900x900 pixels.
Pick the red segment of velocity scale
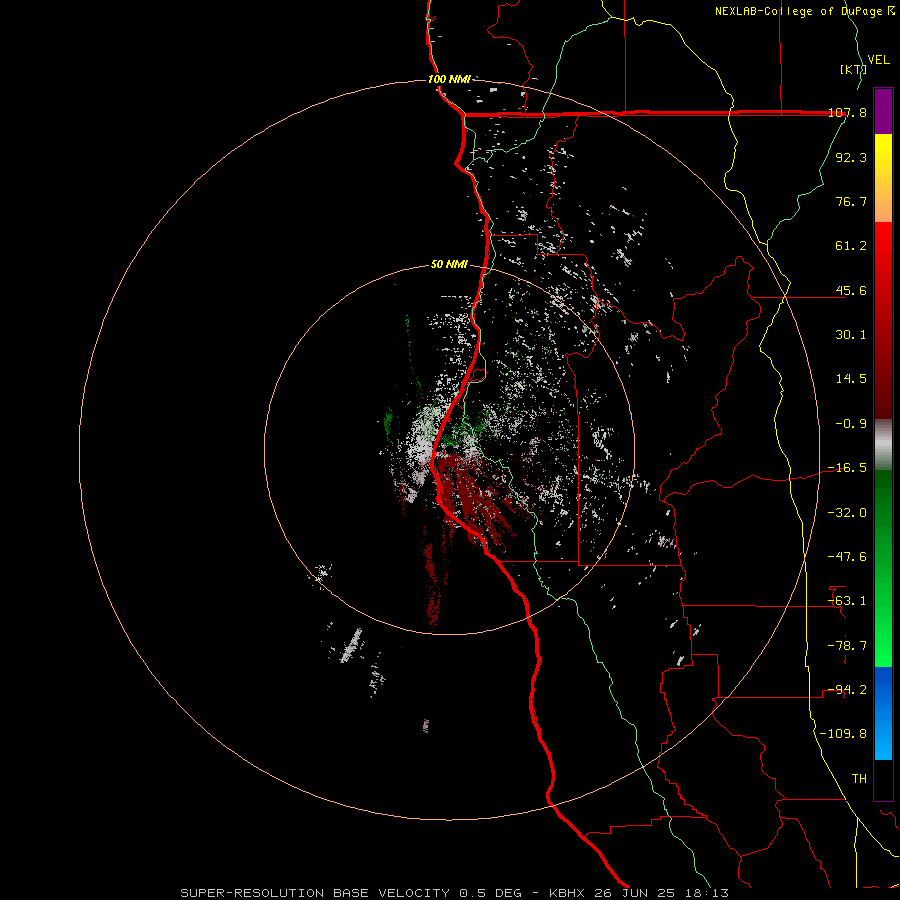tap(883, 320)
